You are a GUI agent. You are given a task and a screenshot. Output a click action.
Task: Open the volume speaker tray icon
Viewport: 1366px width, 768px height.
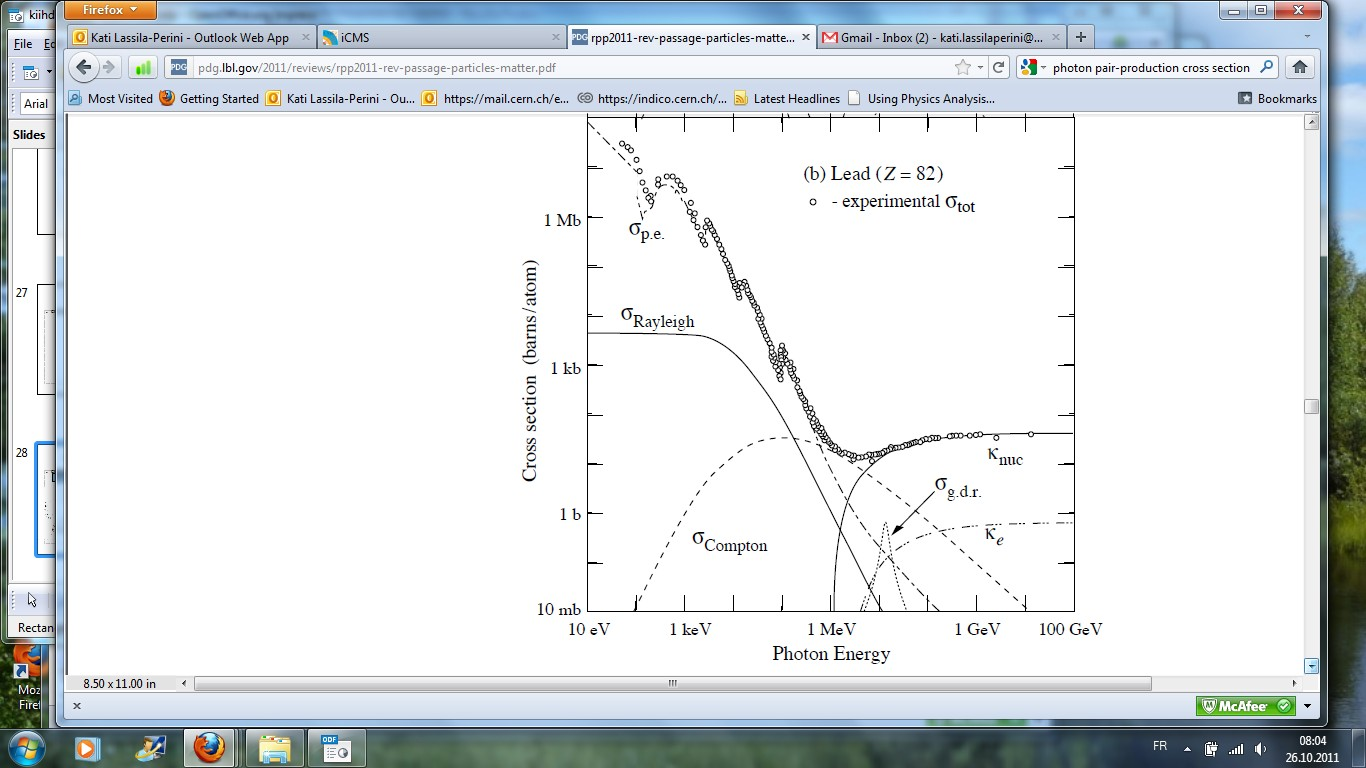tap(1260, 748)
